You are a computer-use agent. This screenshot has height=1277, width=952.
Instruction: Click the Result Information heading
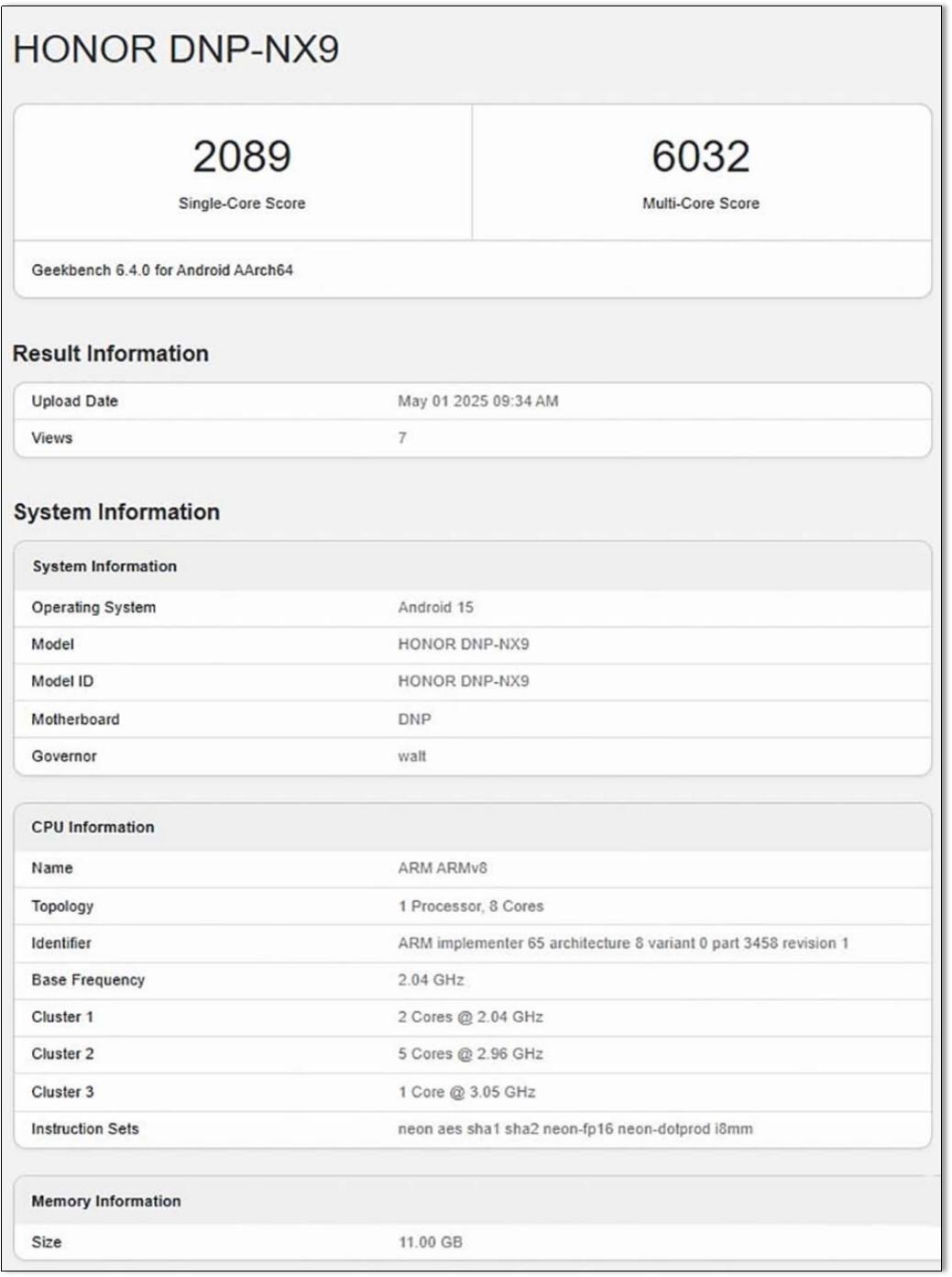click(x=111, y=354)
